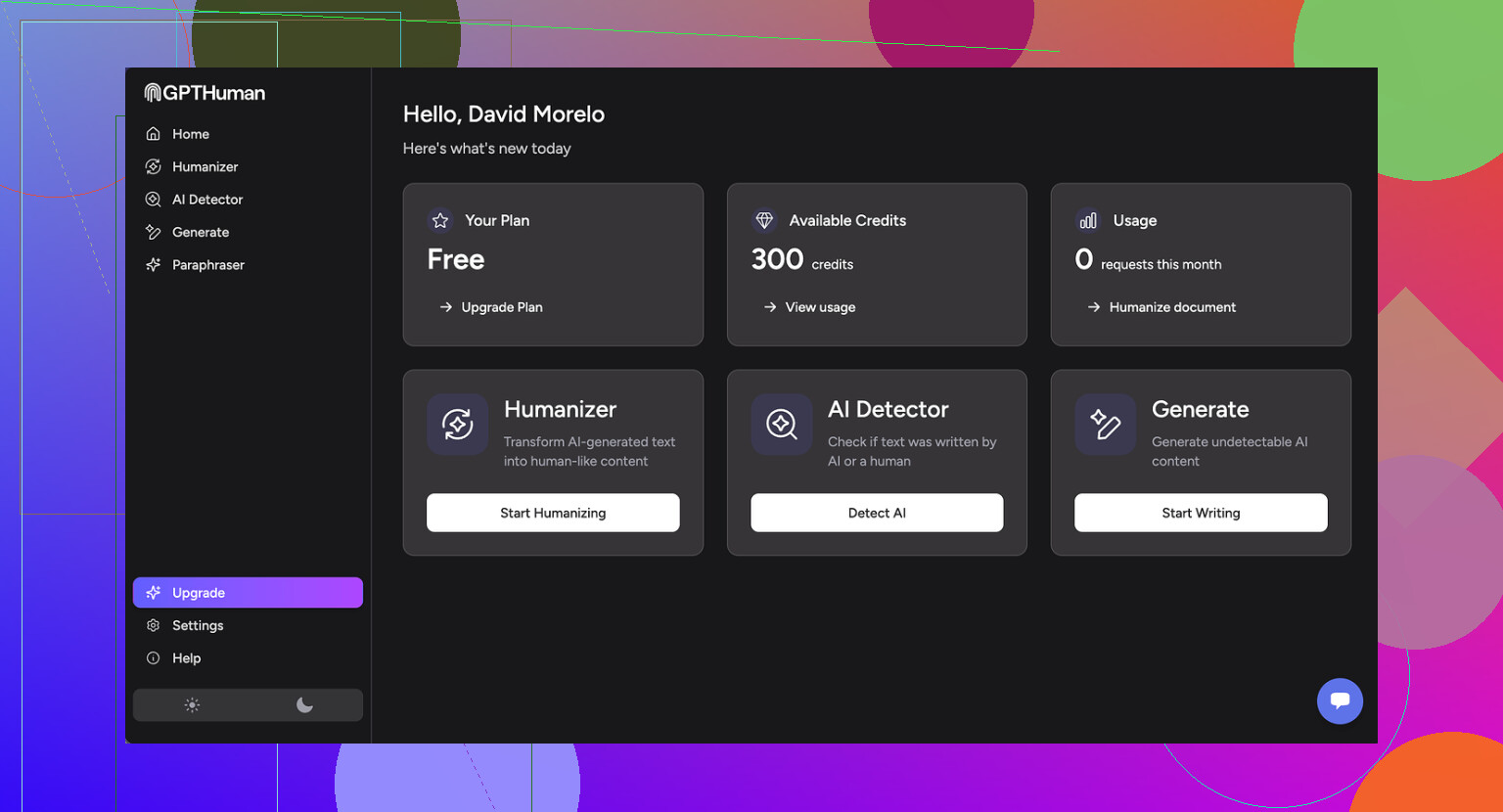Open the chat support bubble
Viewport: 1503px width, 812px height.
(x=1340, y=700)
